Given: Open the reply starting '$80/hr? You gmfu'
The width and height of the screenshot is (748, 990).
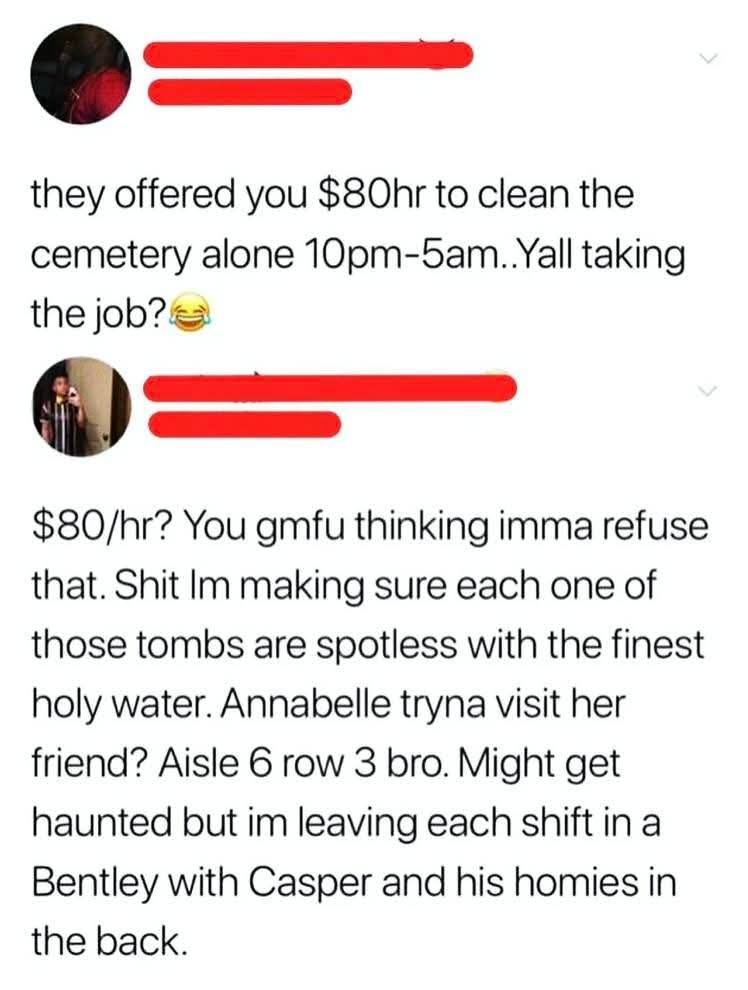Looking at the screenshot, I should [x=369, y=734].
